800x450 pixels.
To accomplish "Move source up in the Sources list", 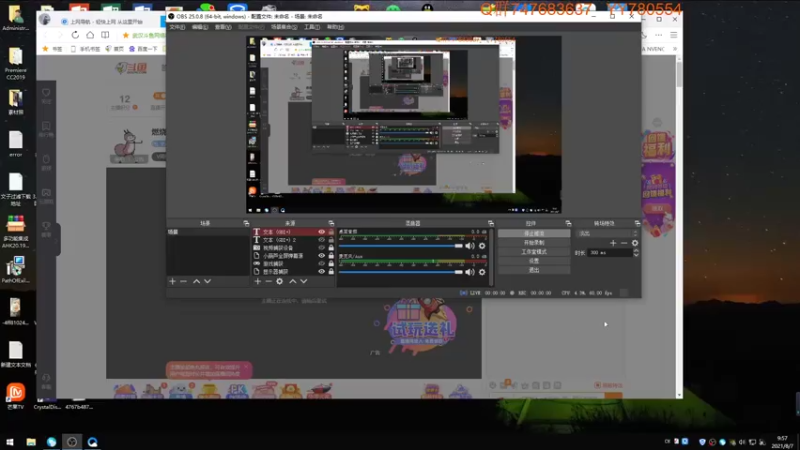I will (x=293, y=281).
